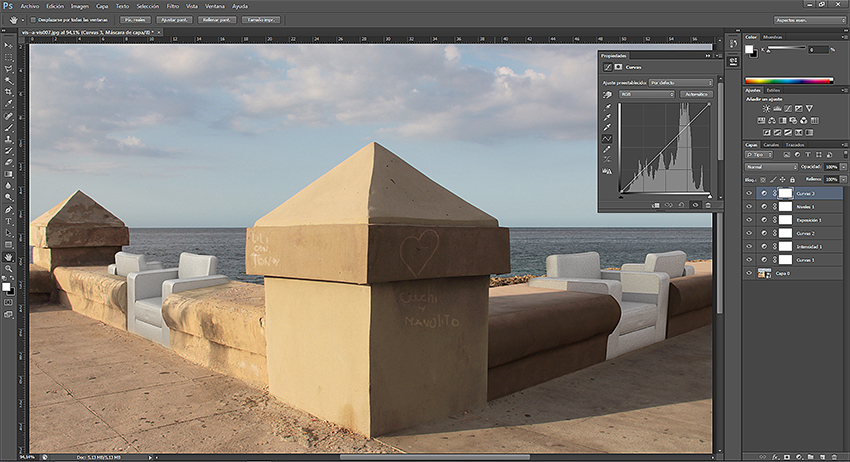The height and width of the screenshot is (462, 850).
Task: Switch to the Canales tab
Action: pyautogui.click(x=771, y=145)
